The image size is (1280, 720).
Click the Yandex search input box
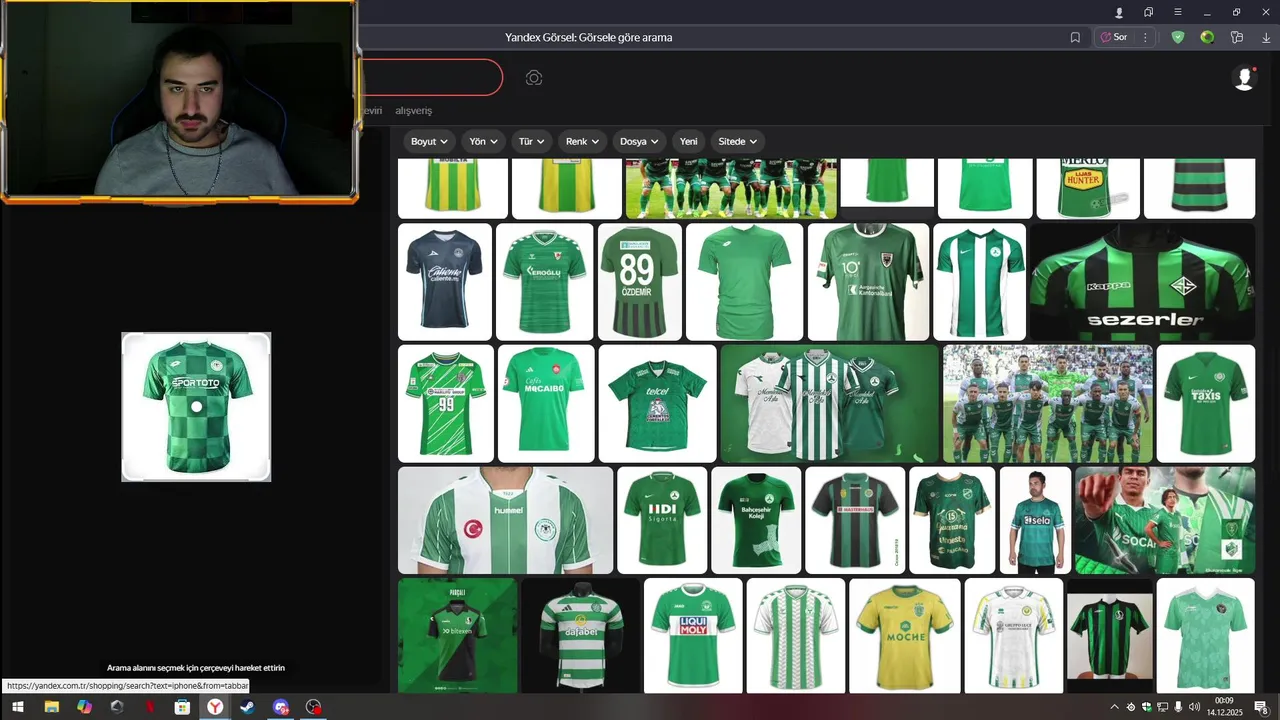pyautogui.click(x=430, y=77)
